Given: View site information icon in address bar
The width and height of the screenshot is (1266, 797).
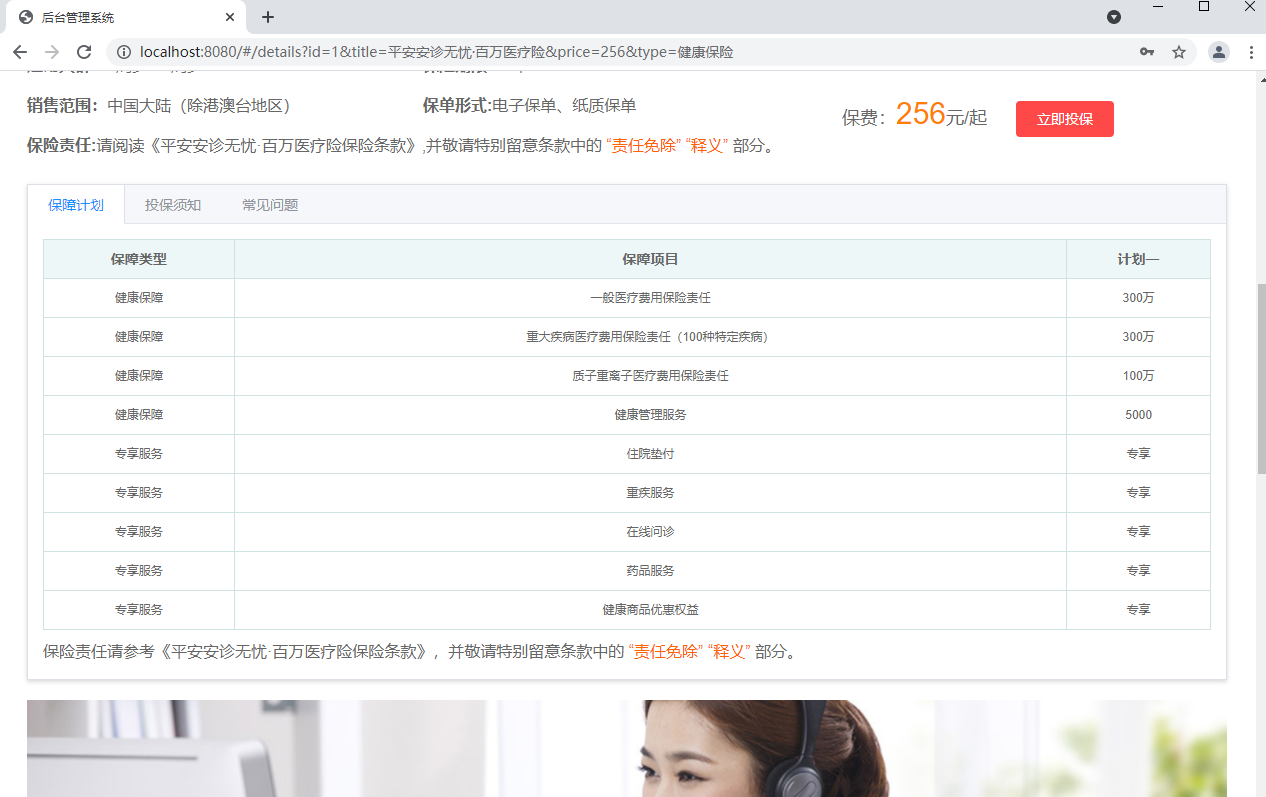Looking at the screenshot, I should [124, 52].
